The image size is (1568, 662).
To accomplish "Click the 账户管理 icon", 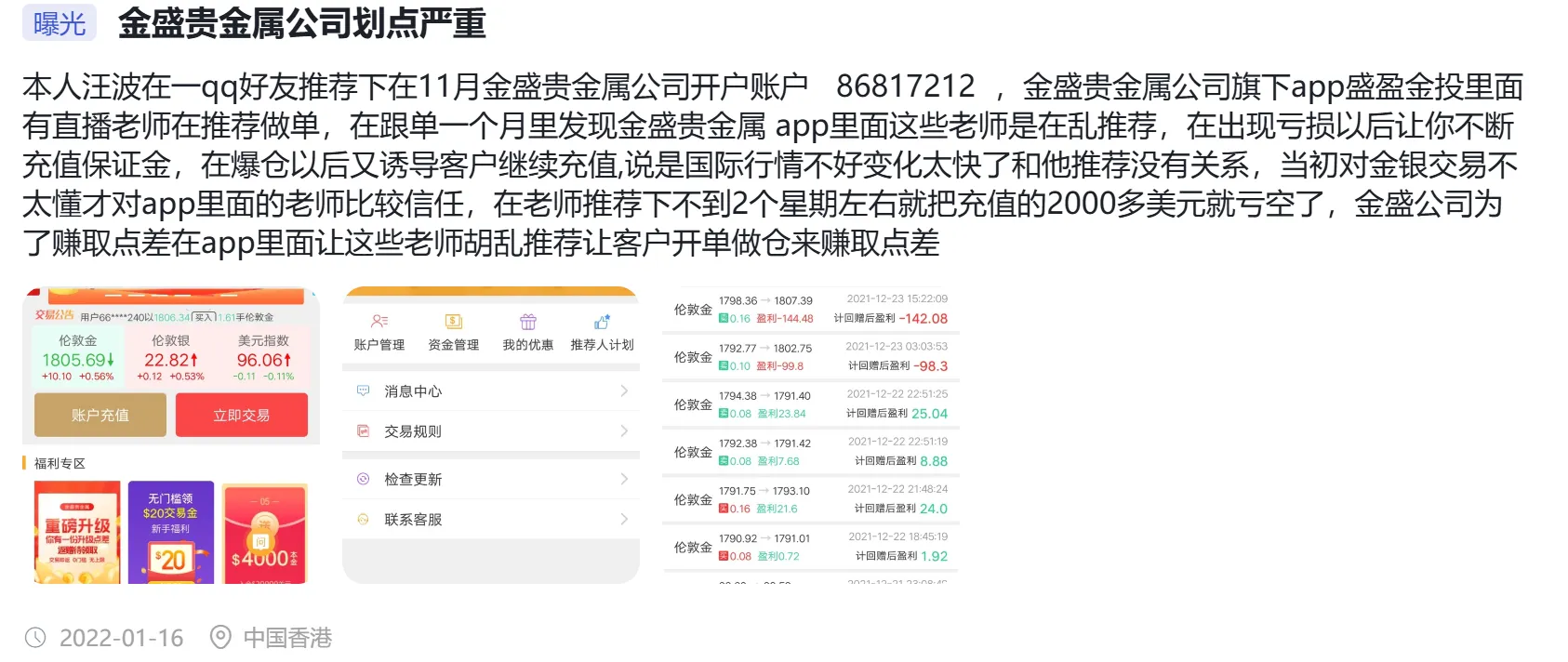I will tap(379, 322).
